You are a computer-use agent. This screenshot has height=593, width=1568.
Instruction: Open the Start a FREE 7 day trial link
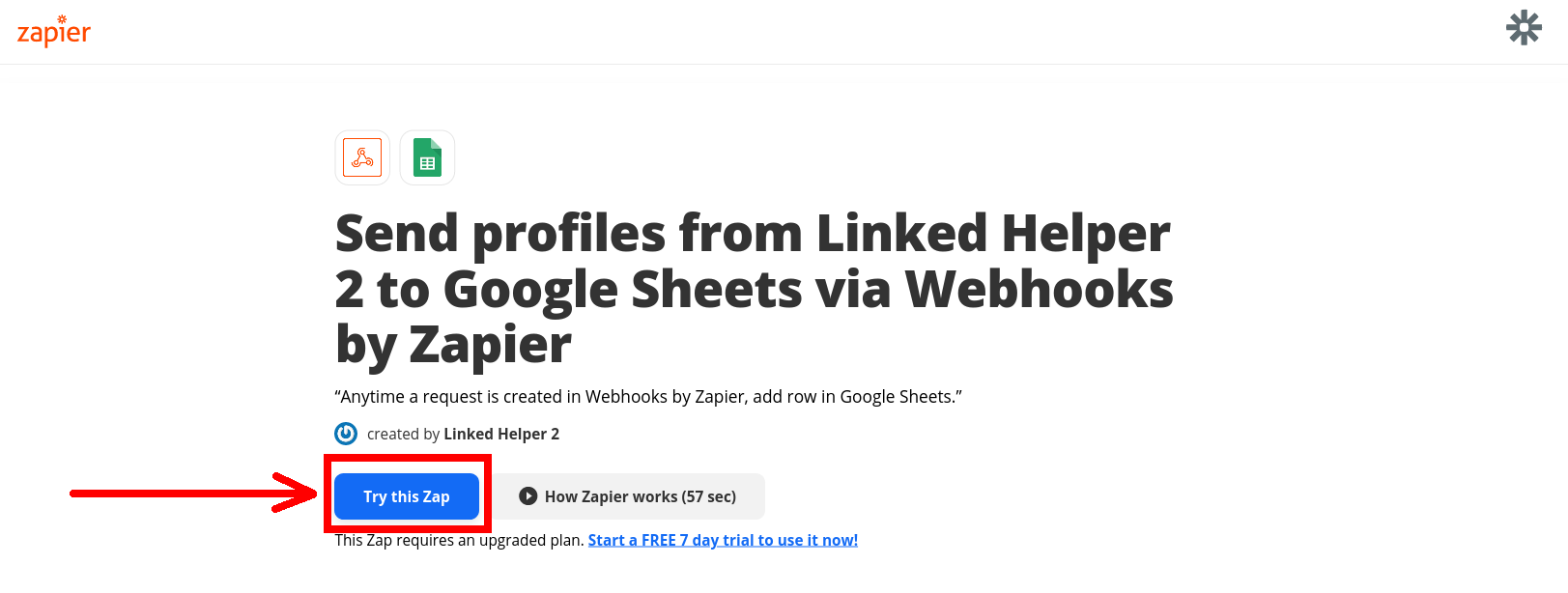tap(723, 540)
